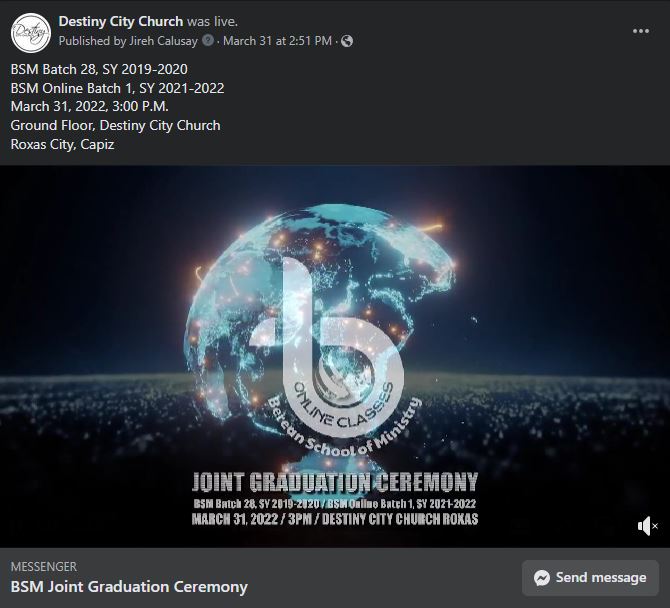Click the MESSENGER label above the title
The image size is (670, 608).
(x=44, y=567)
